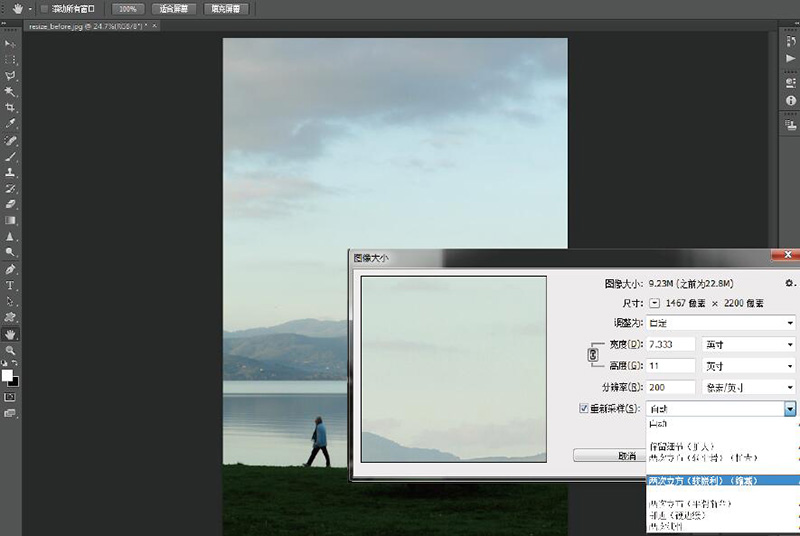Choose 两次线性 resample option
The height and width of the screenshot is (536, 800).
722,526
